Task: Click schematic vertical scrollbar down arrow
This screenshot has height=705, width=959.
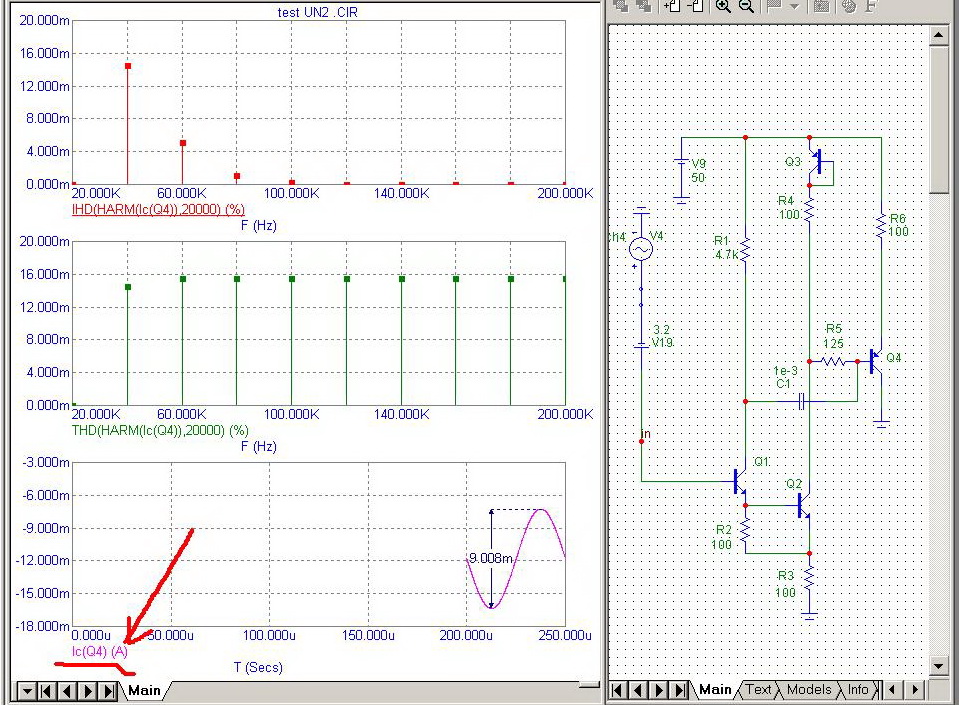Action: pos(939,665)
